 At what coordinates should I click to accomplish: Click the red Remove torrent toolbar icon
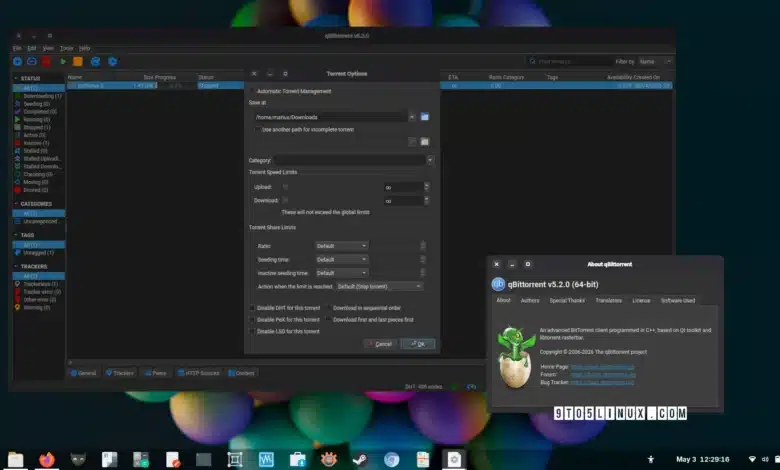[46, 61]
